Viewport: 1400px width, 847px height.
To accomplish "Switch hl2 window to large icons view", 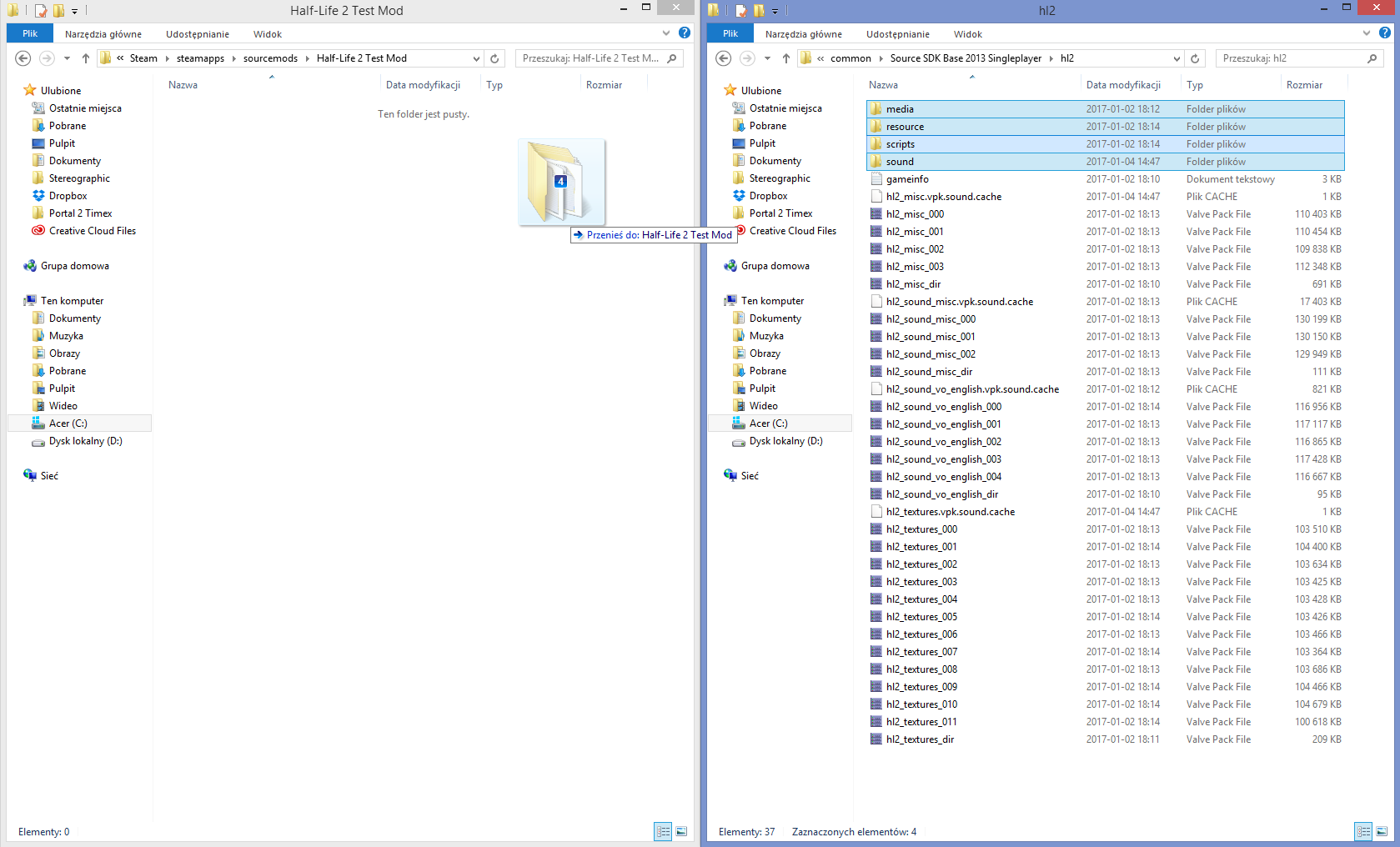I will pyautogui.click(x=1382, y=831).
